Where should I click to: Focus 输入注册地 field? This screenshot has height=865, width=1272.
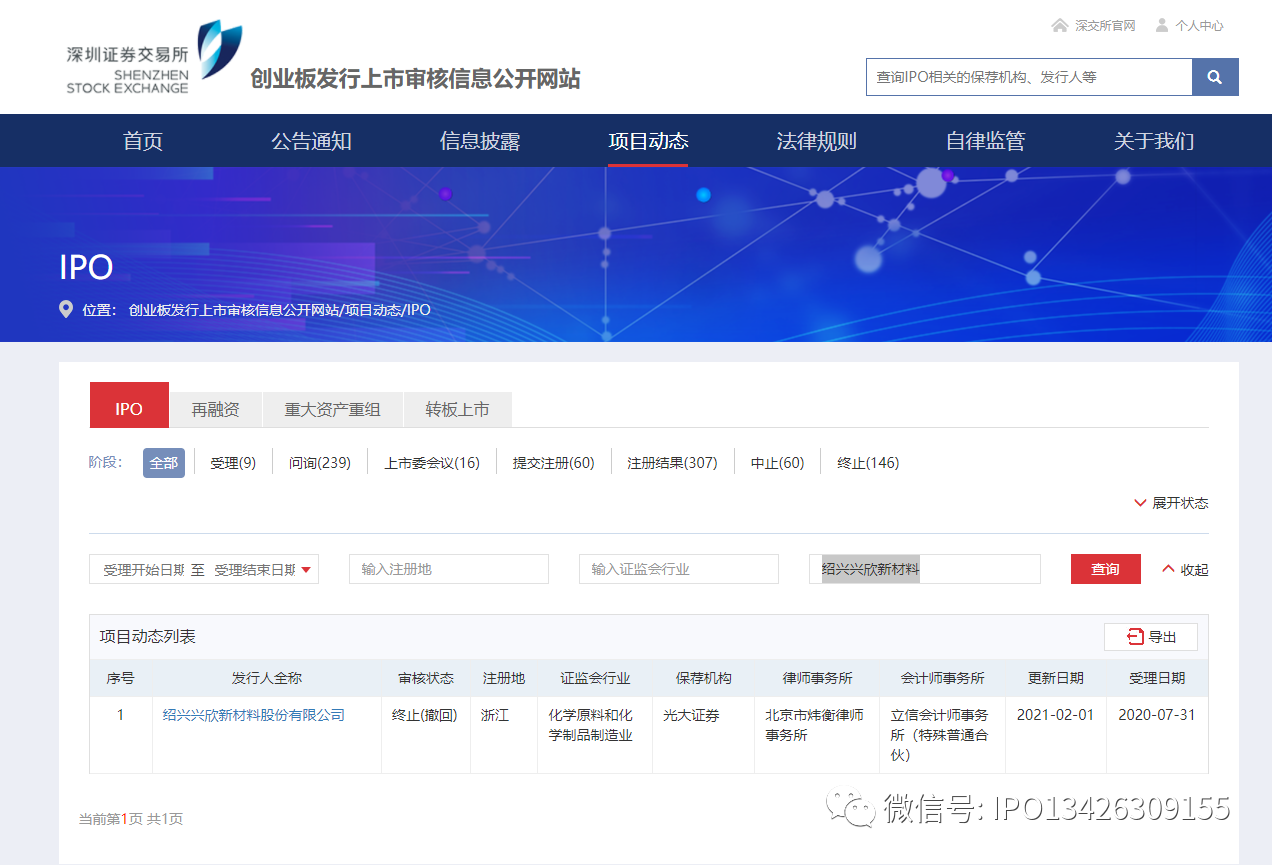pos(449,569)
